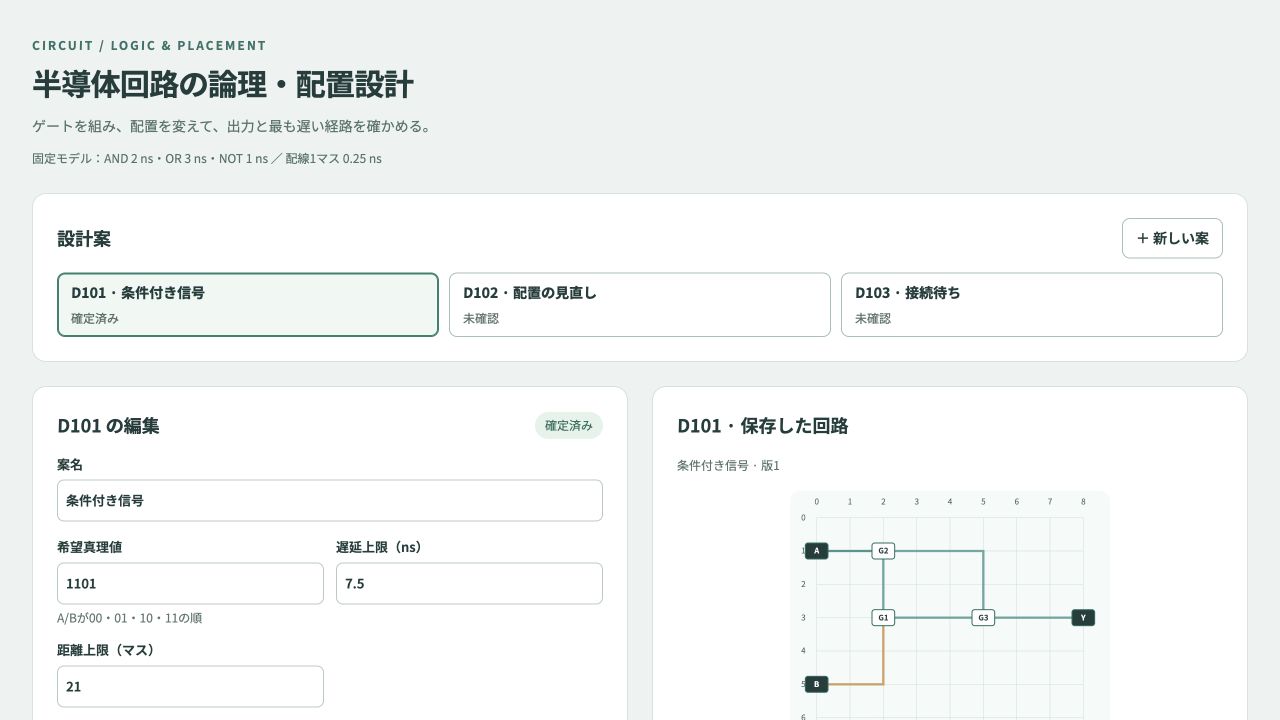Click the A/Bが00・01・10・11の順 hint text
This screenshot has height=720, width=1280.
(130, 618)
